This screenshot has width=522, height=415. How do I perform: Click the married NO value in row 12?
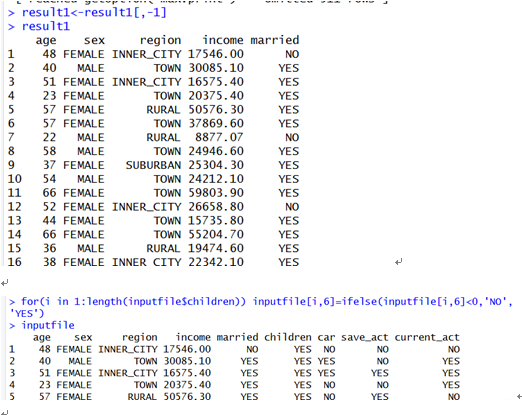pyautogui.click(x=292, y=207)
